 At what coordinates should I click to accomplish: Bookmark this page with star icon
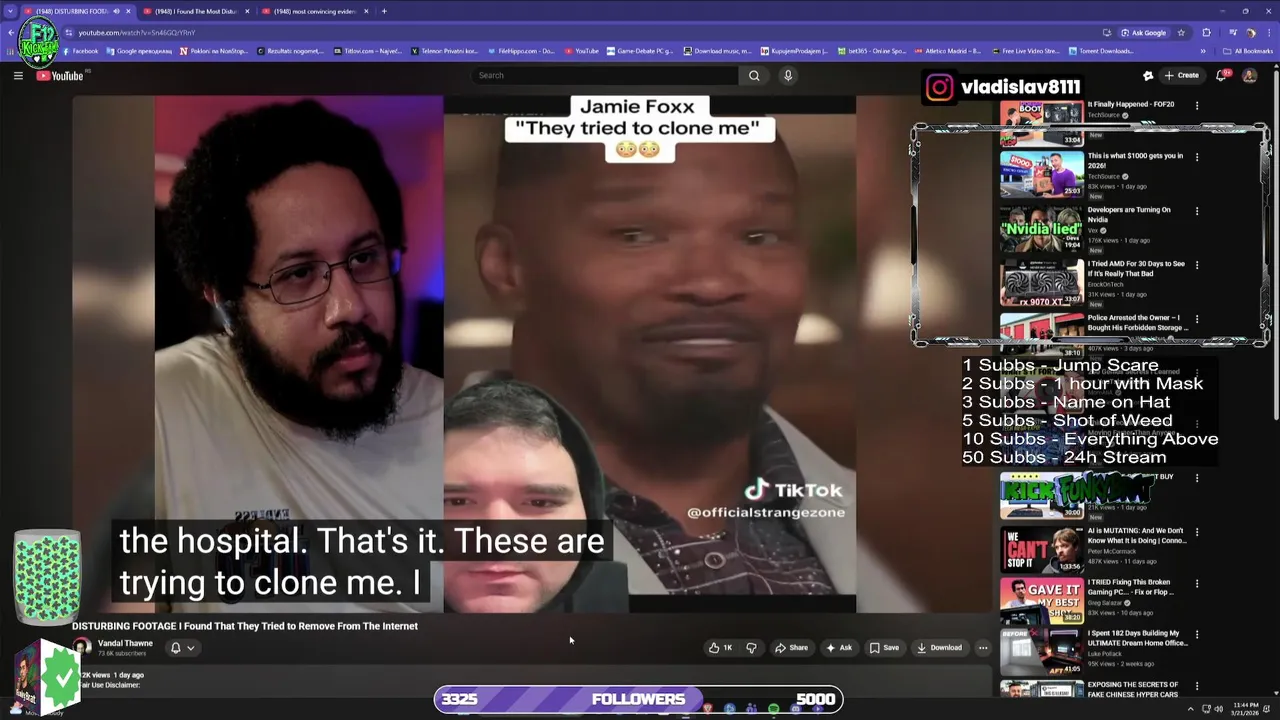(x=1181, y=33)
